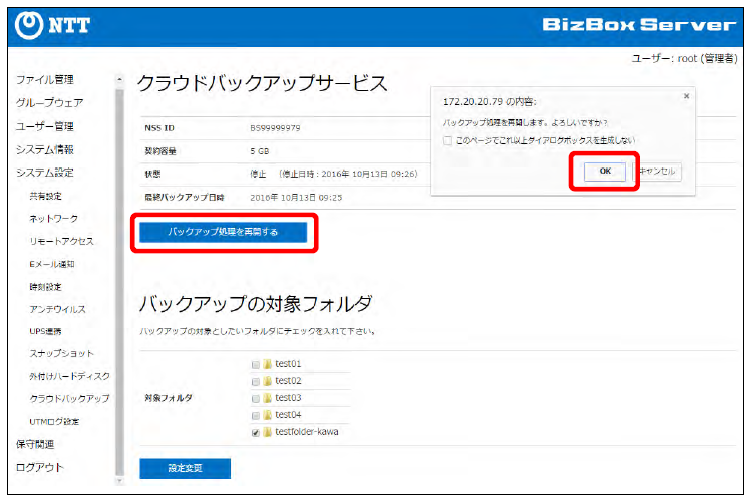This screenshot has height=504, width=750.
Task: Open ユーザー管理 in the sidebar
Action: point(44,126)
